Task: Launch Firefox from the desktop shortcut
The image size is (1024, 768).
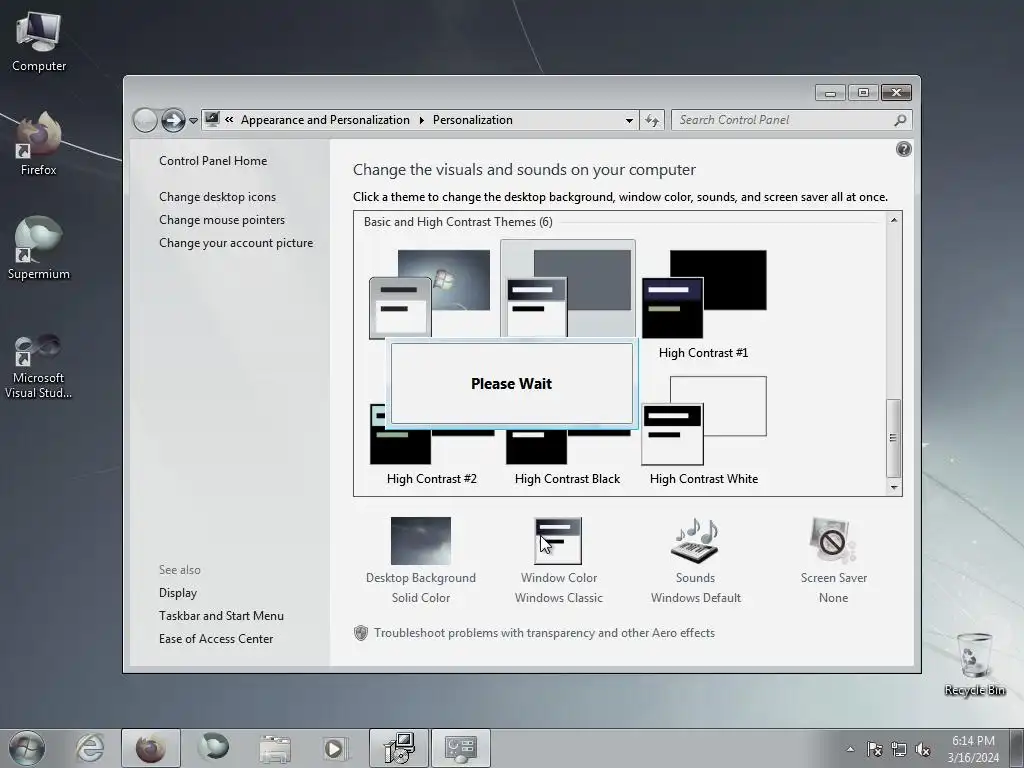Action: (39, 144)
